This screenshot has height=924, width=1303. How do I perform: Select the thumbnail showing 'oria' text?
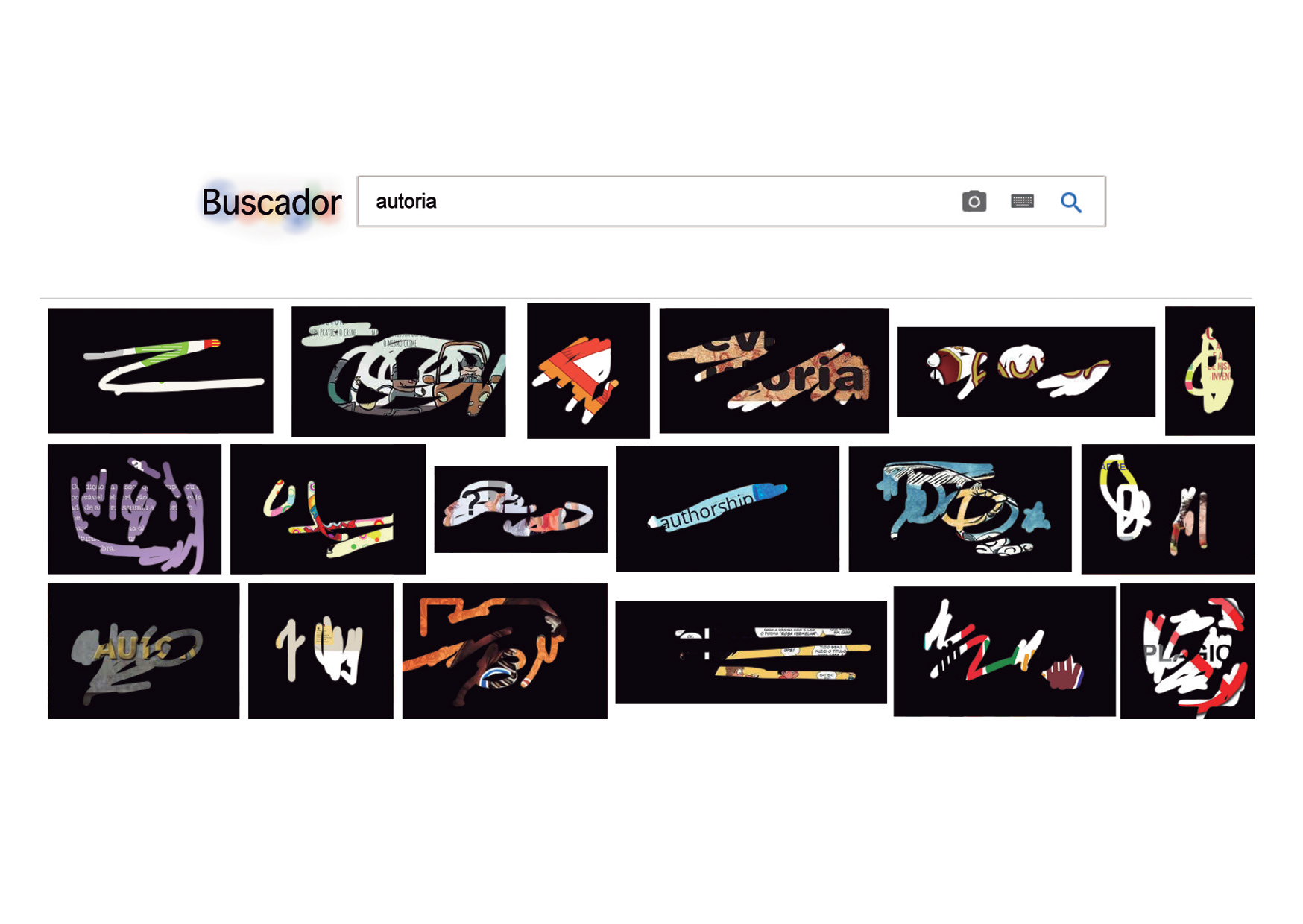[774, 370]
